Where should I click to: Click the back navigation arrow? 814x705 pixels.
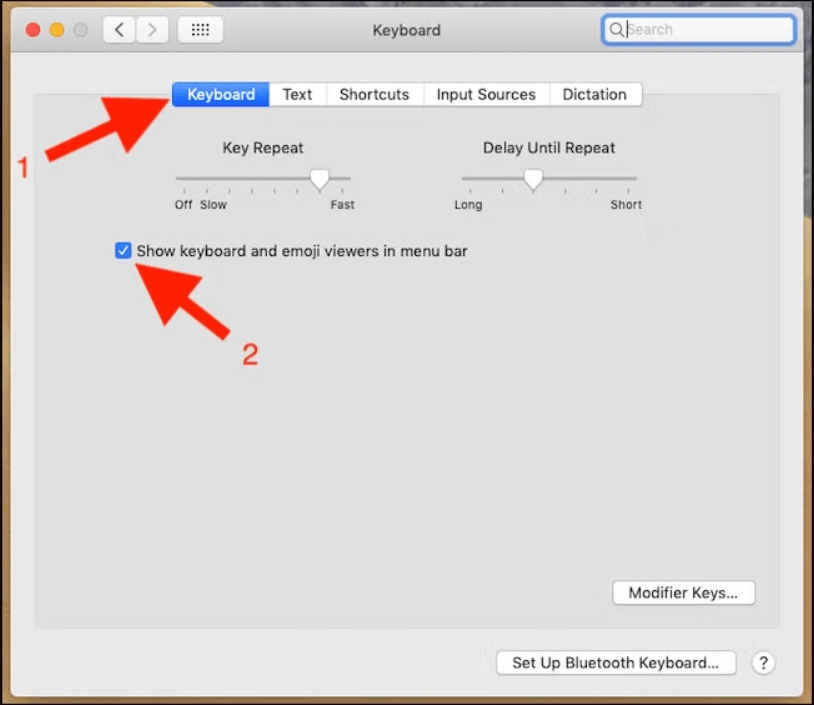tap(118, 30)
